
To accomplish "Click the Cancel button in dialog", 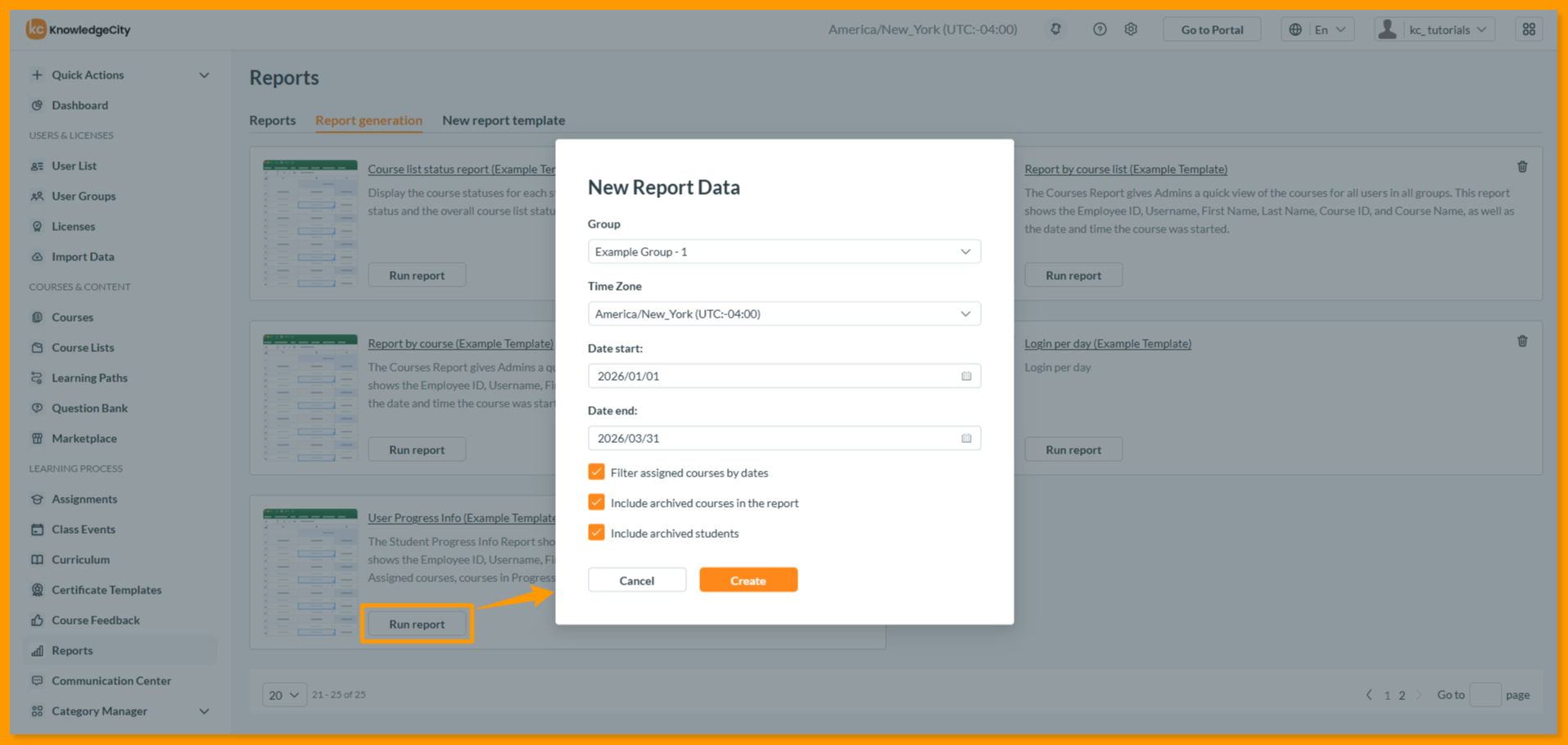I will click(x=637, y=580).
